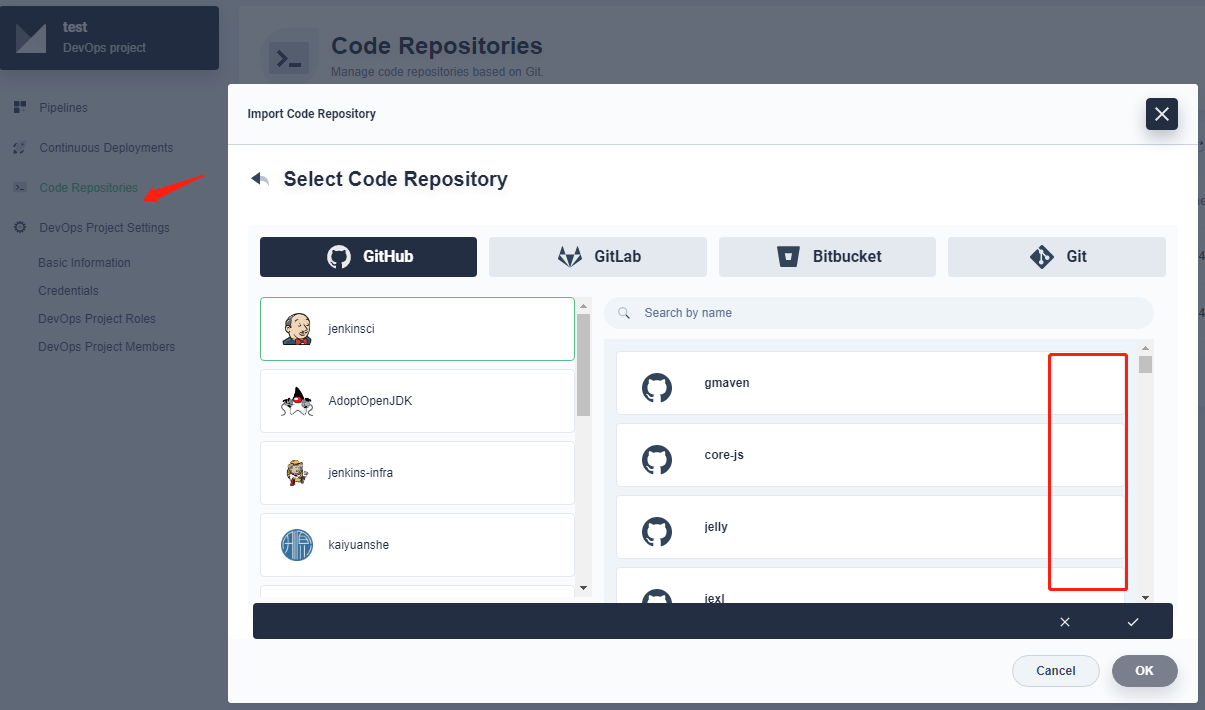
Task: Switch to the Bitbucket tab
Action: click(827, 257)
